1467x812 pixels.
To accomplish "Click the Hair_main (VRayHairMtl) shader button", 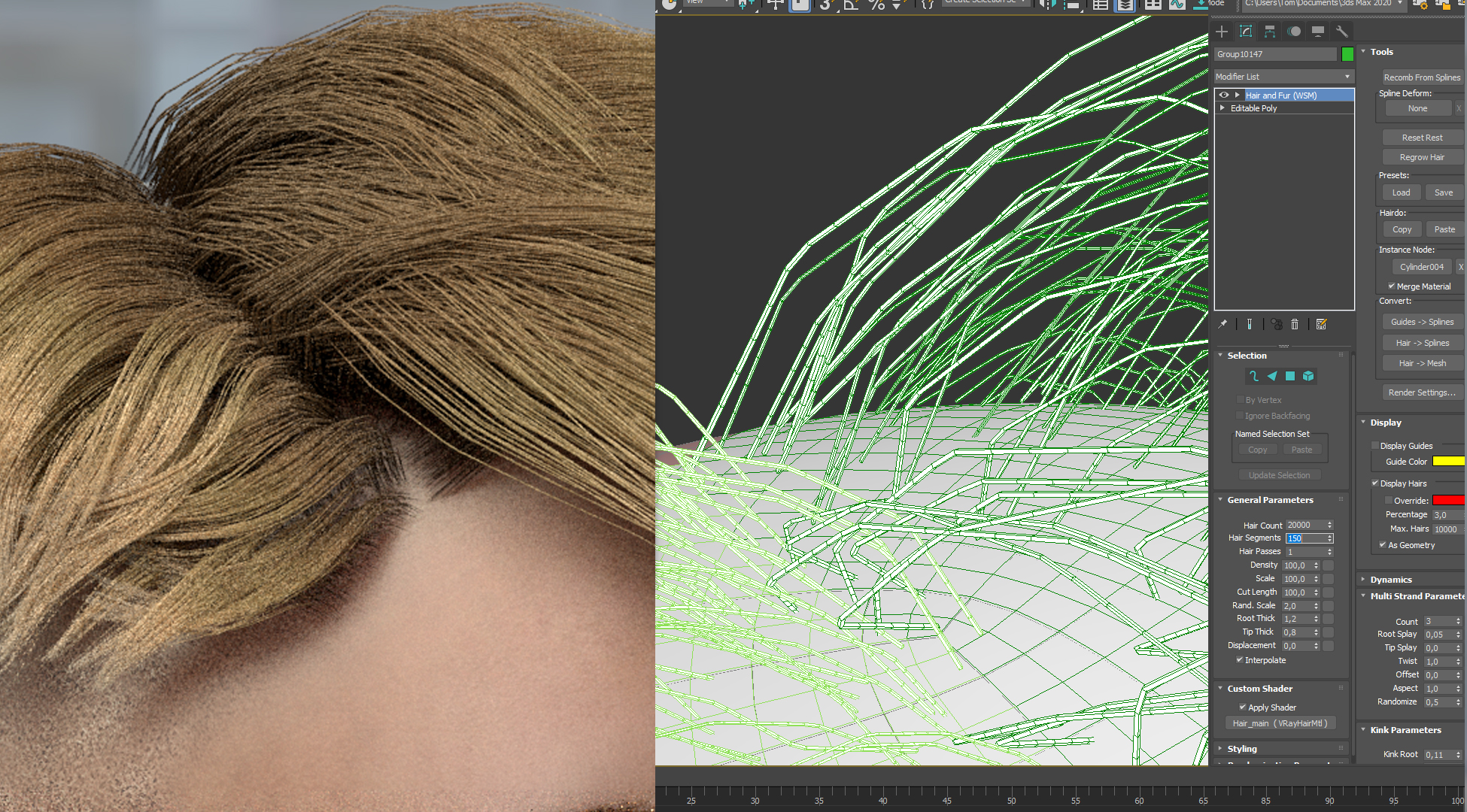I will (x=1280, y=723).
